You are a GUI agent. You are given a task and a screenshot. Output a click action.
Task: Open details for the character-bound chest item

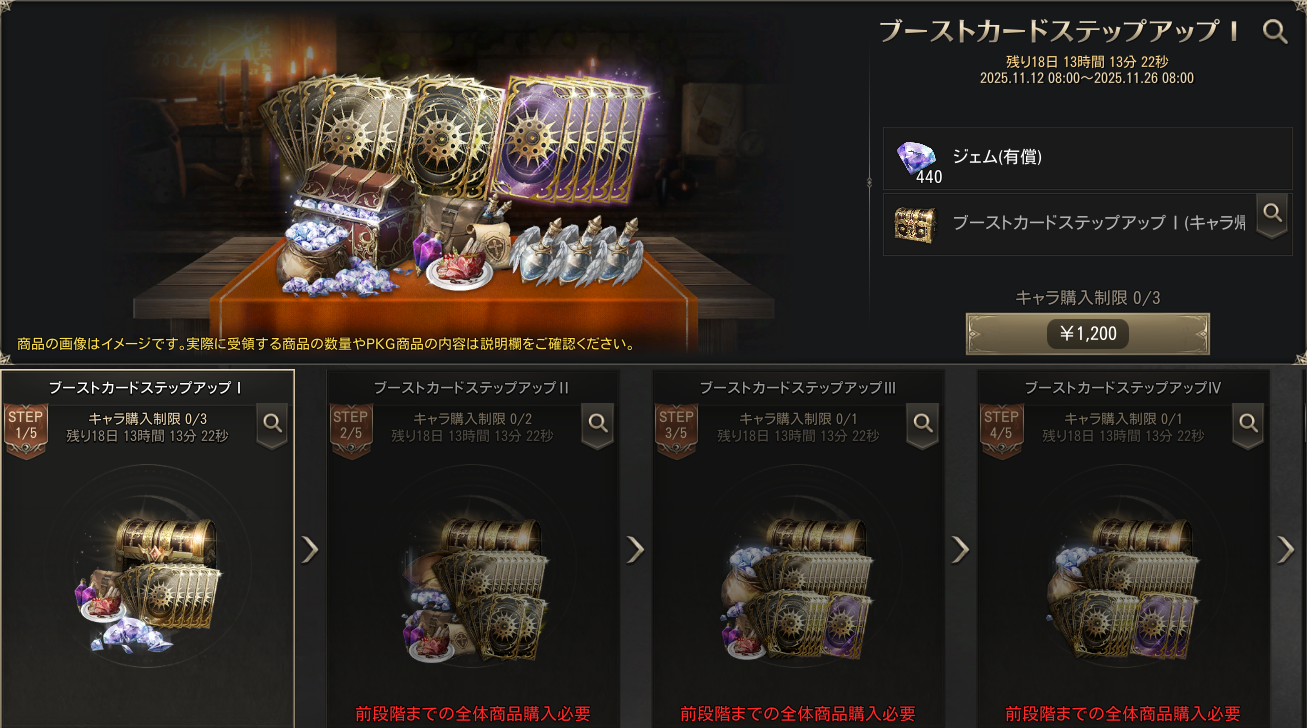tap(1272, 214)
